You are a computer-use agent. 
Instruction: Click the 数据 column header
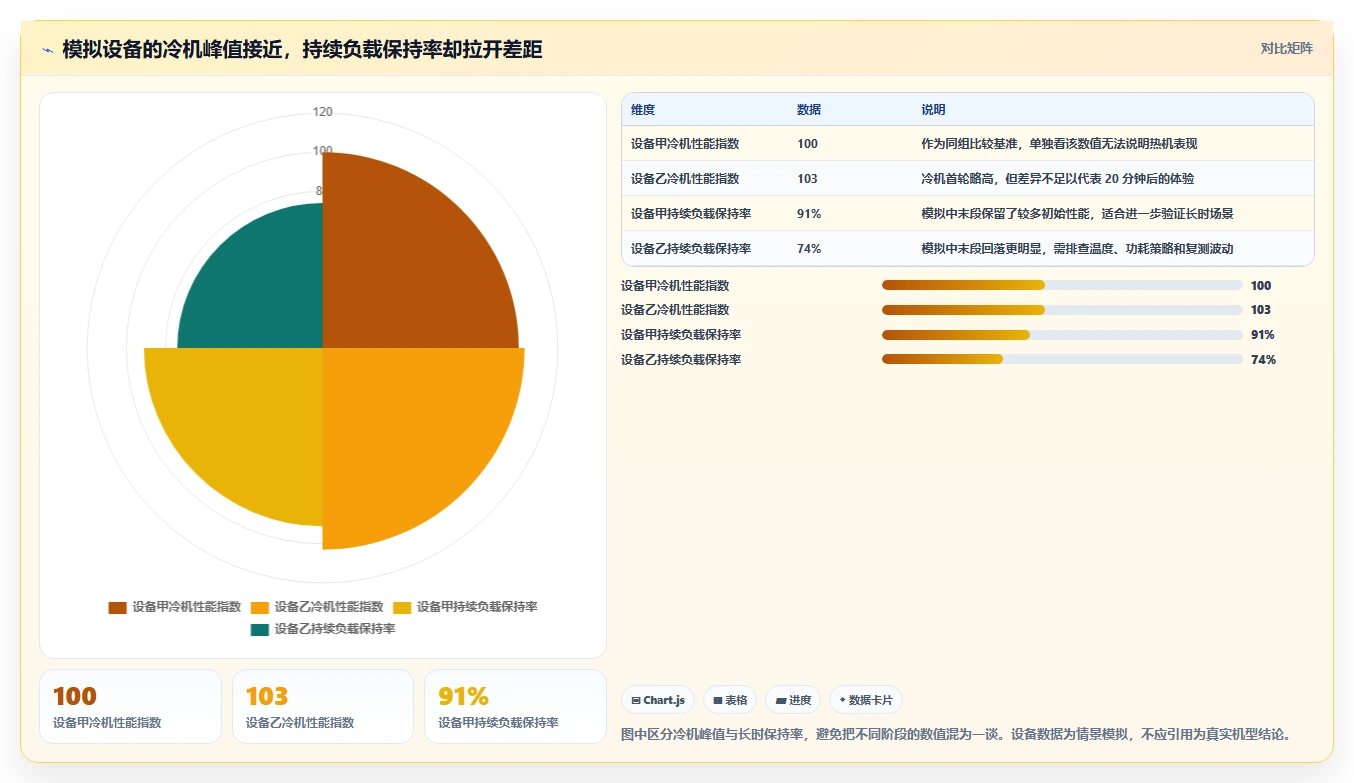809,110
